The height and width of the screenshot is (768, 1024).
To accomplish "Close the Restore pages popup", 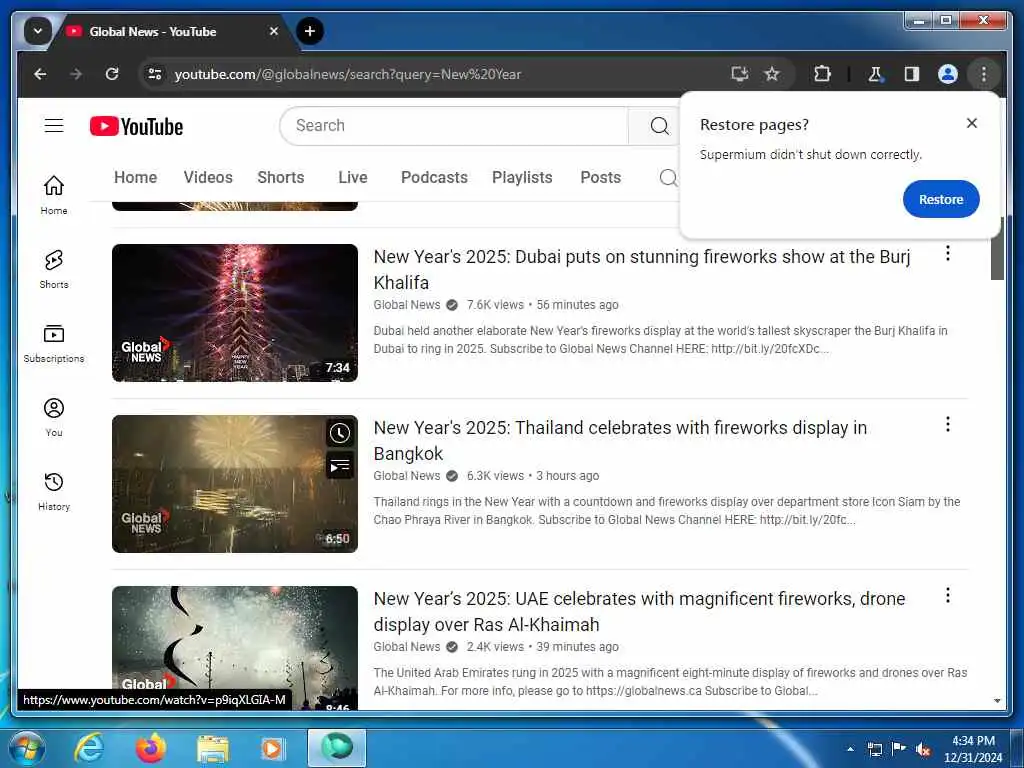I will click(x=972, y=123).
